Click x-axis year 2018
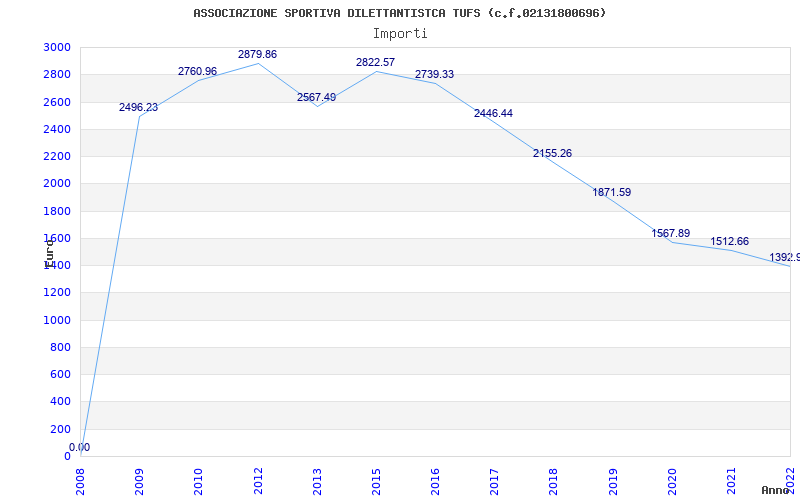Screen dimensions: 800x500 click(x=554, y=482)
